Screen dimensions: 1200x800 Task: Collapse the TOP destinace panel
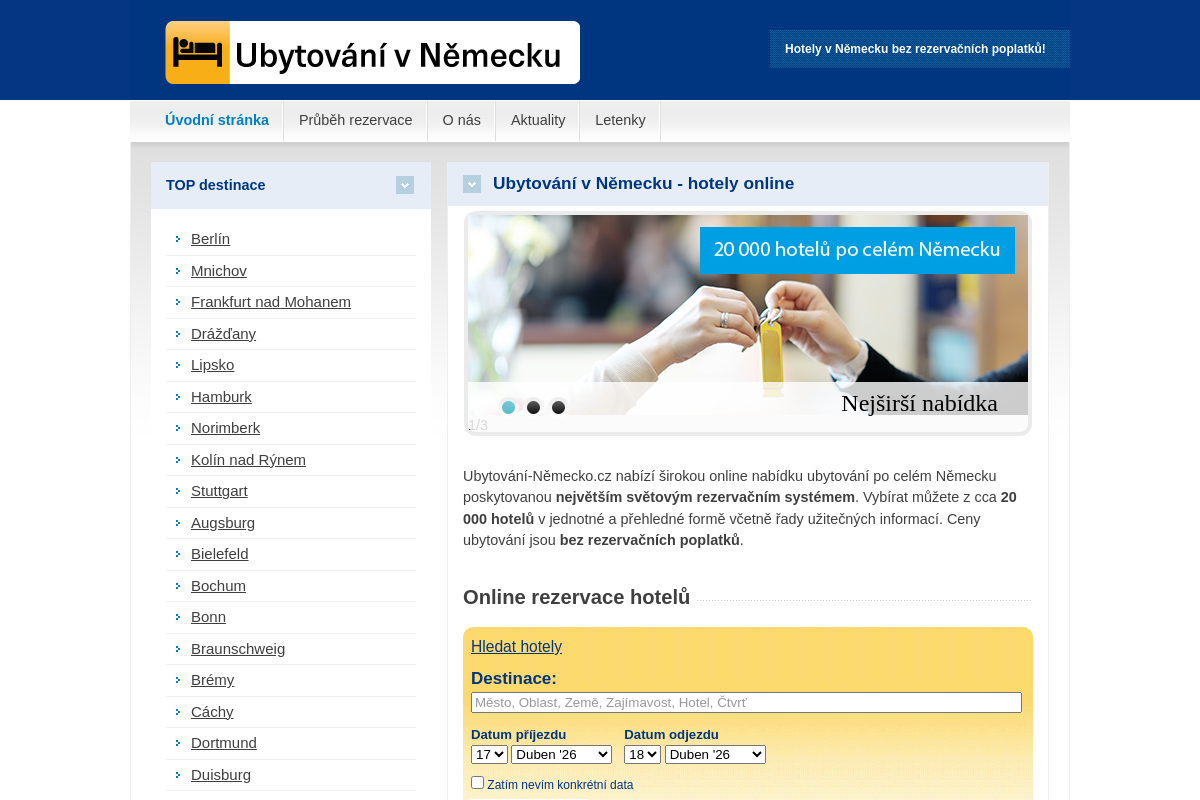[405, 185]
